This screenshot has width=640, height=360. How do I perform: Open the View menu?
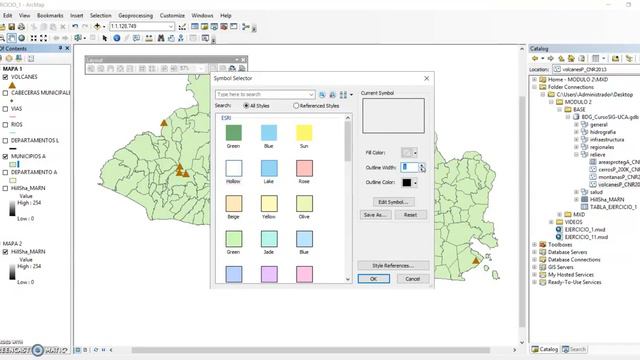click(24, 16)
